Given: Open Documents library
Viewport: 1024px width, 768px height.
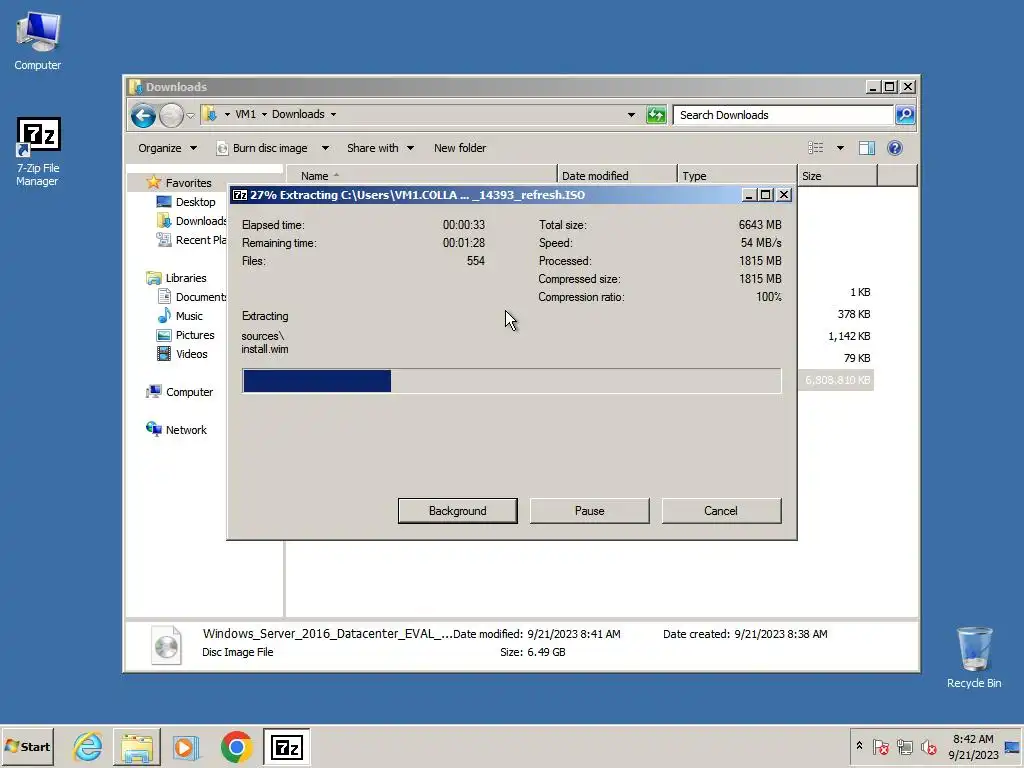Looking at the screenshot, I should point(193,296).
